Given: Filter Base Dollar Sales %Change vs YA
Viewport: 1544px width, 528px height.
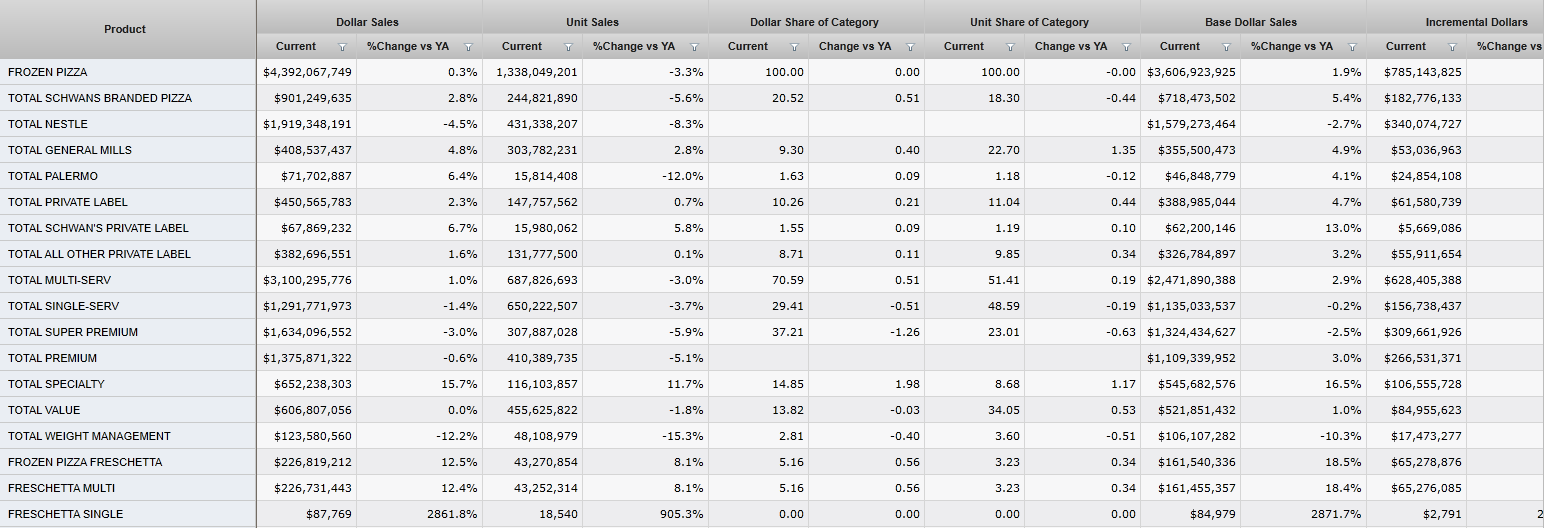Looking at the screenshot, I should [1353, 47].
